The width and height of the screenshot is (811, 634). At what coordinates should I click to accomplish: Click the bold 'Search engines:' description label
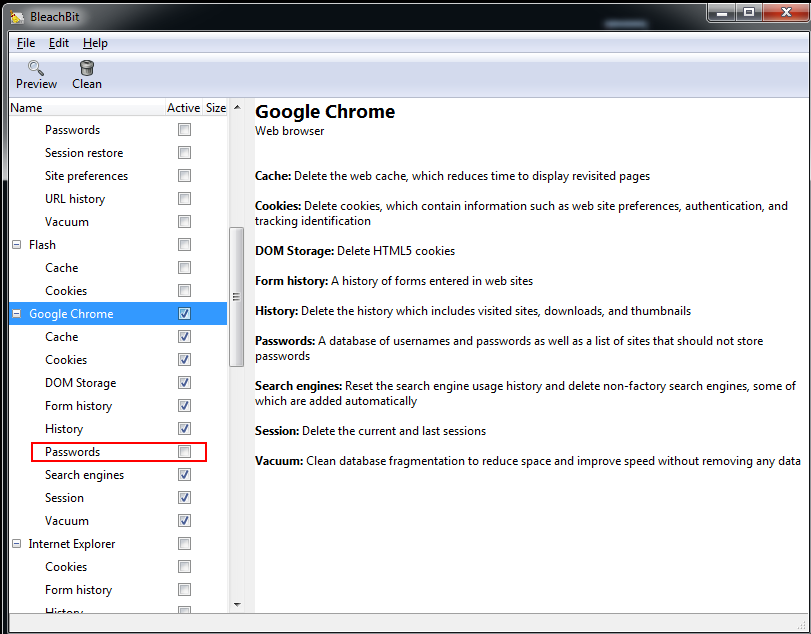298,386
